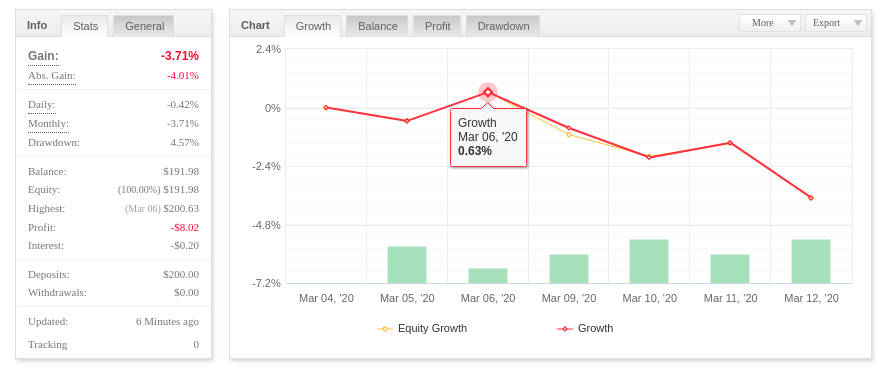Click the Mar 05 growth data point
Image resolution: width=887 pixels, height=376 pixels.
407,121
